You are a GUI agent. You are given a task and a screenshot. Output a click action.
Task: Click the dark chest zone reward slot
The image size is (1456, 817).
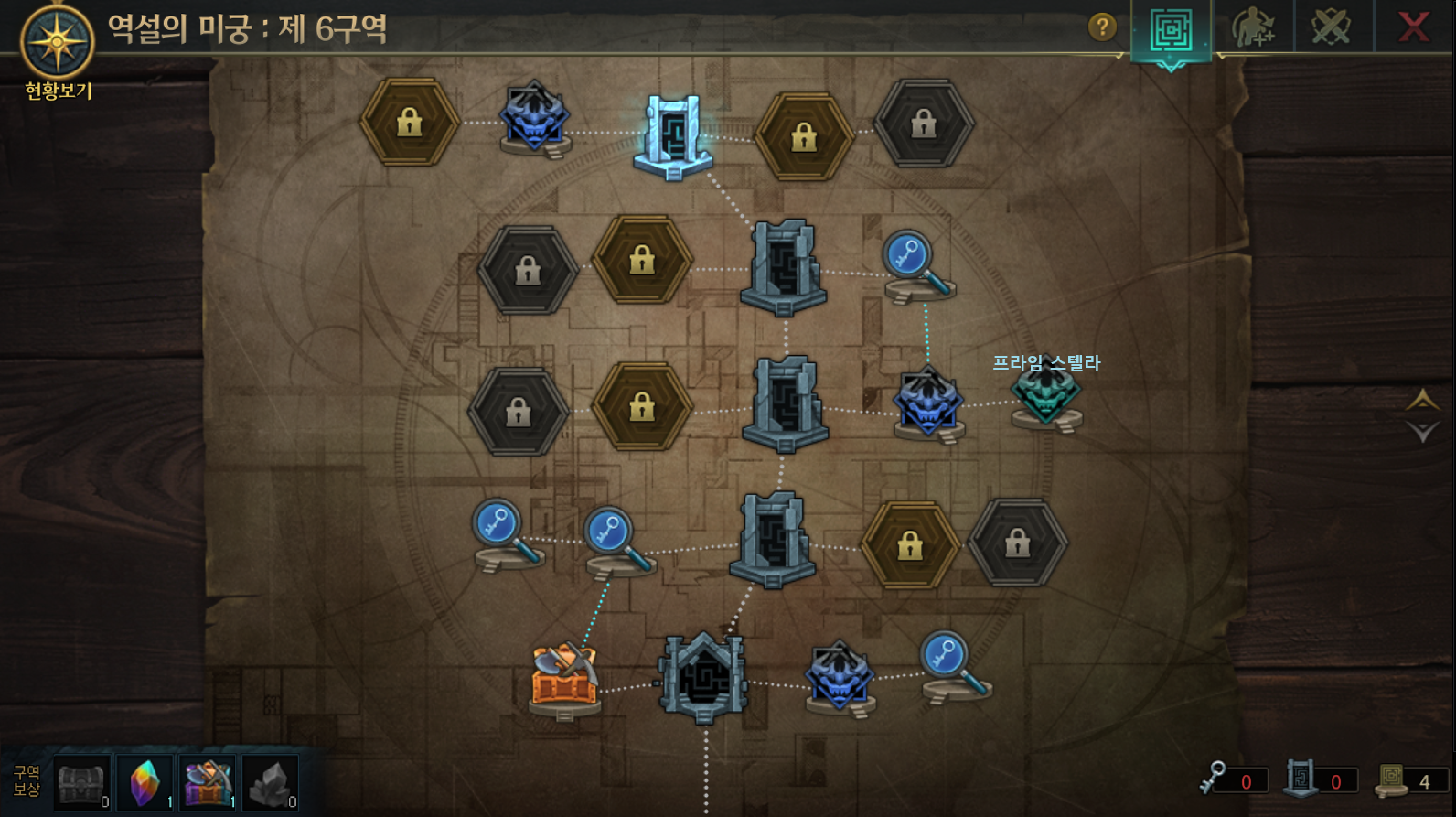(x=82, y=783)
